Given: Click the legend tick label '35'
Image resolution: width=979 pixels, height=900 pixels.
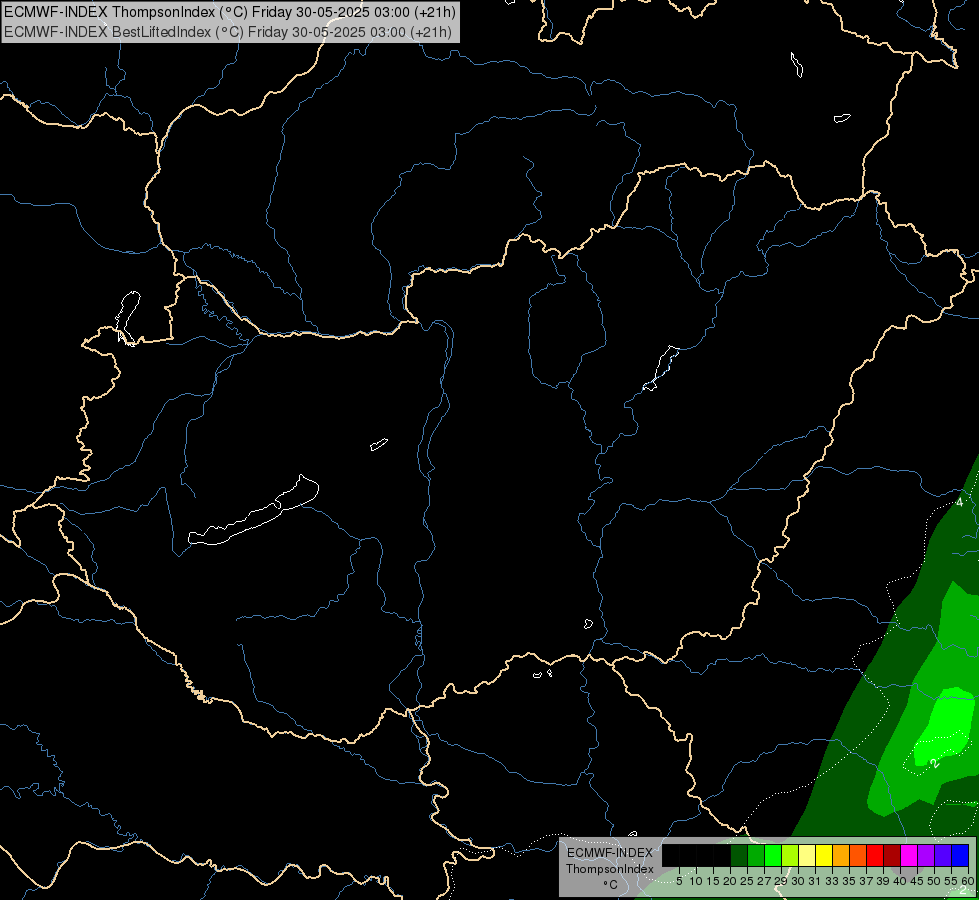Looking at the screenshot, I should [849, 881].
